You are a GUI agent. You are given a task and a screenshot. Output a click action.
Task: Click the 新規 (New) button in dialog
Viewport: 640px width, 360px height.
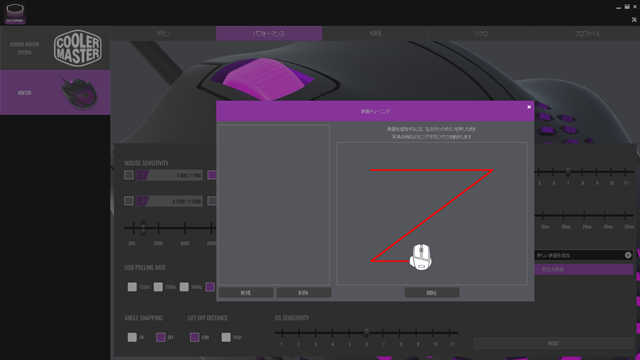246,293
